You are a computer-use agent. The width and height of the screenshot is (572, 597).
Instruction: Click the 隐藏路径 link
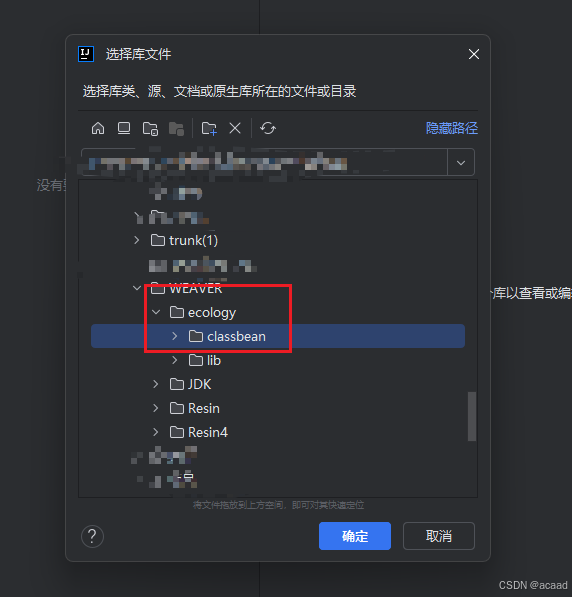[x=452, y=128]
